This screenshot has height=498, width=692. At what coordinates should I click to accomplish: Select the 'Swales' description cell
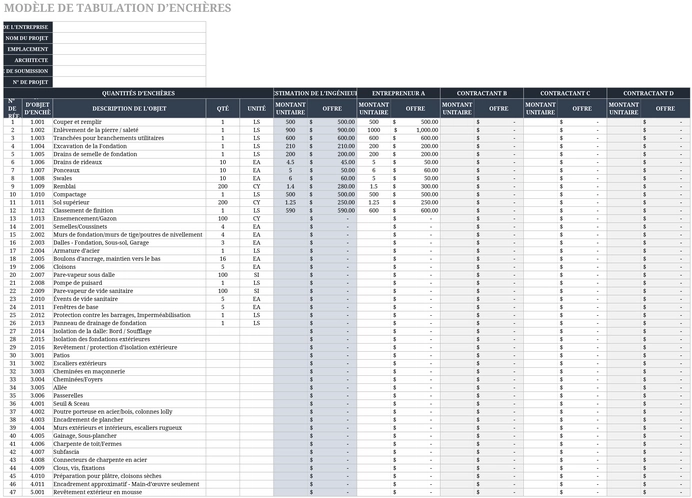point(129,178)
